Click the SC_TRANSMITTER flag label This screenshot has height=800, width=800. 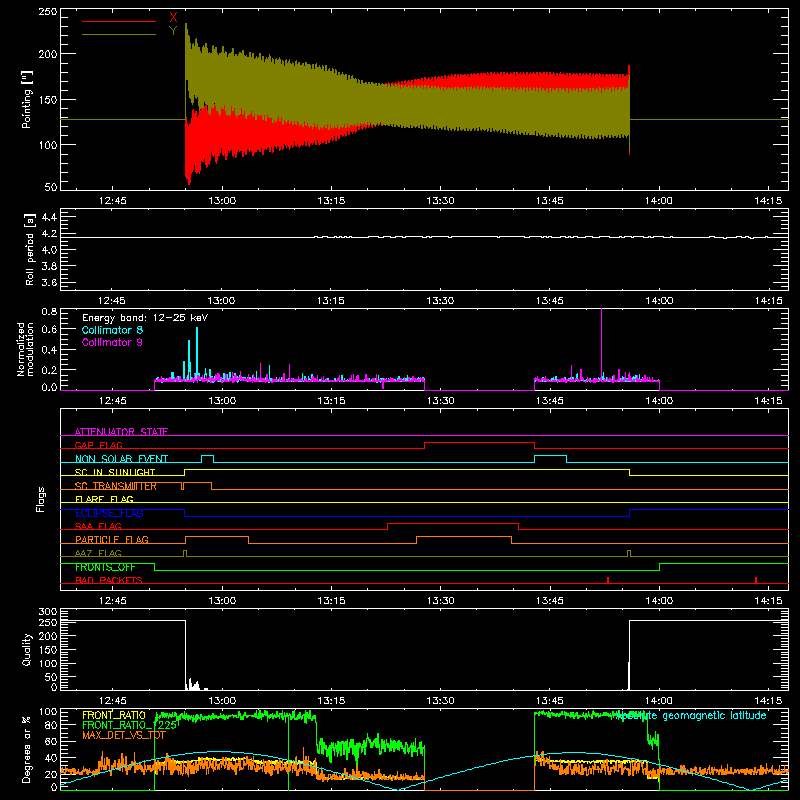pos(116,486)
